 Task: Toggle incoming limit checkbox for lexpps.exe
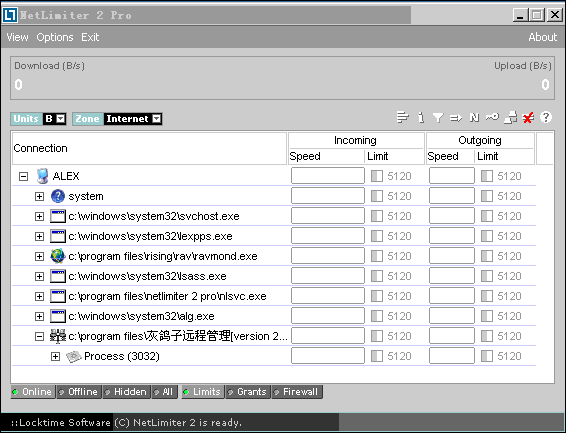click(376, 236)
